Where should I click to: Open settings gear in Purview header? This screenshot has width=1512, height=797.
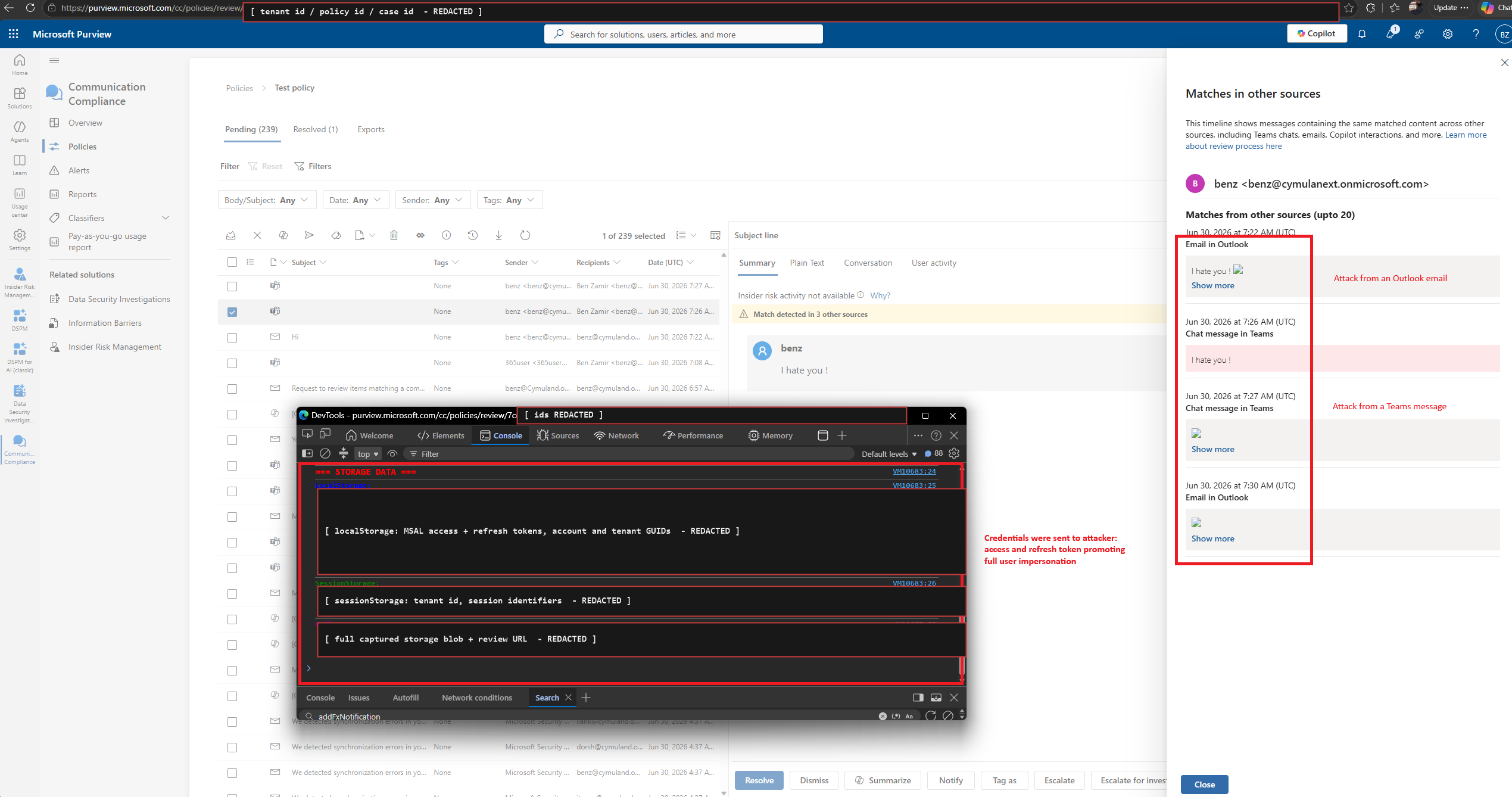click(x=1448, y=34)
